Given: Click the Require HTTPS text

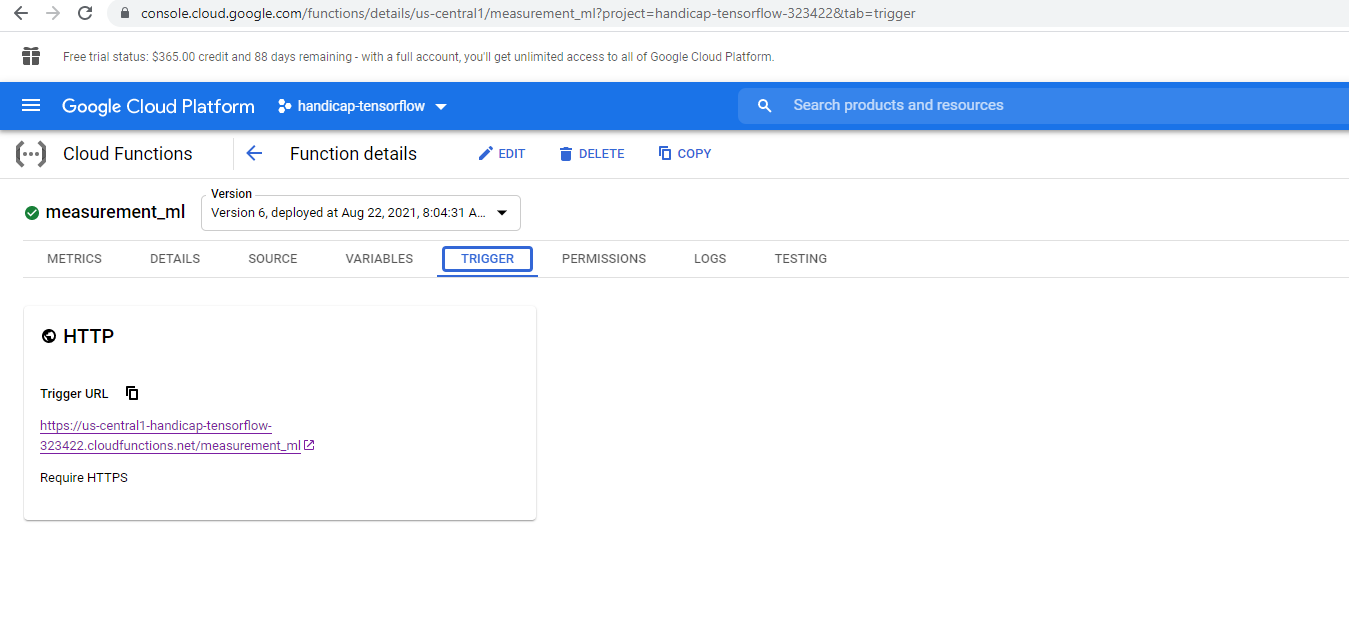Looking at the screenshot, I should pyautogui.click(x=84, y=478).
